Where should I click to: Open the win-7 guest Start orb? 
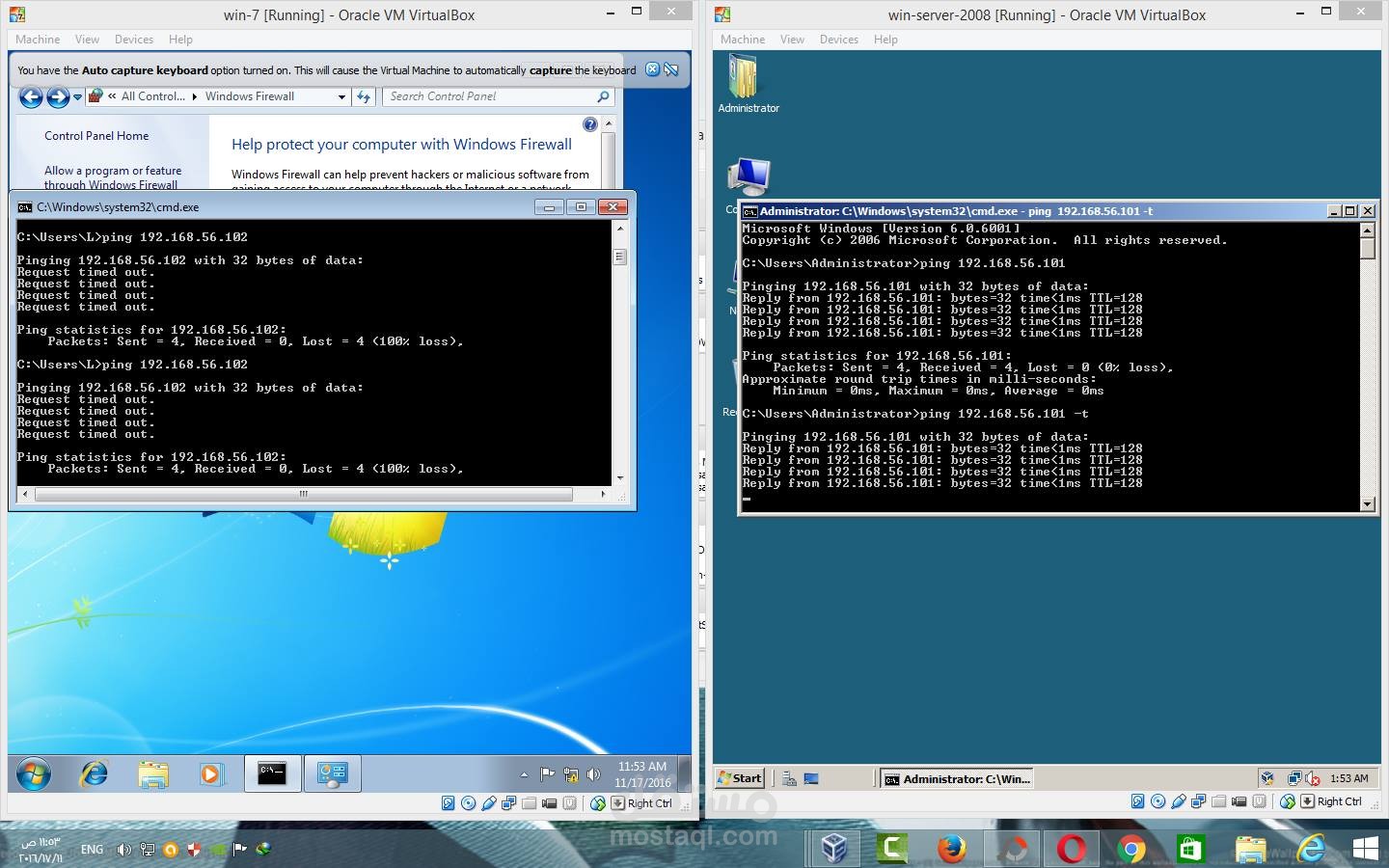(33, 773)
